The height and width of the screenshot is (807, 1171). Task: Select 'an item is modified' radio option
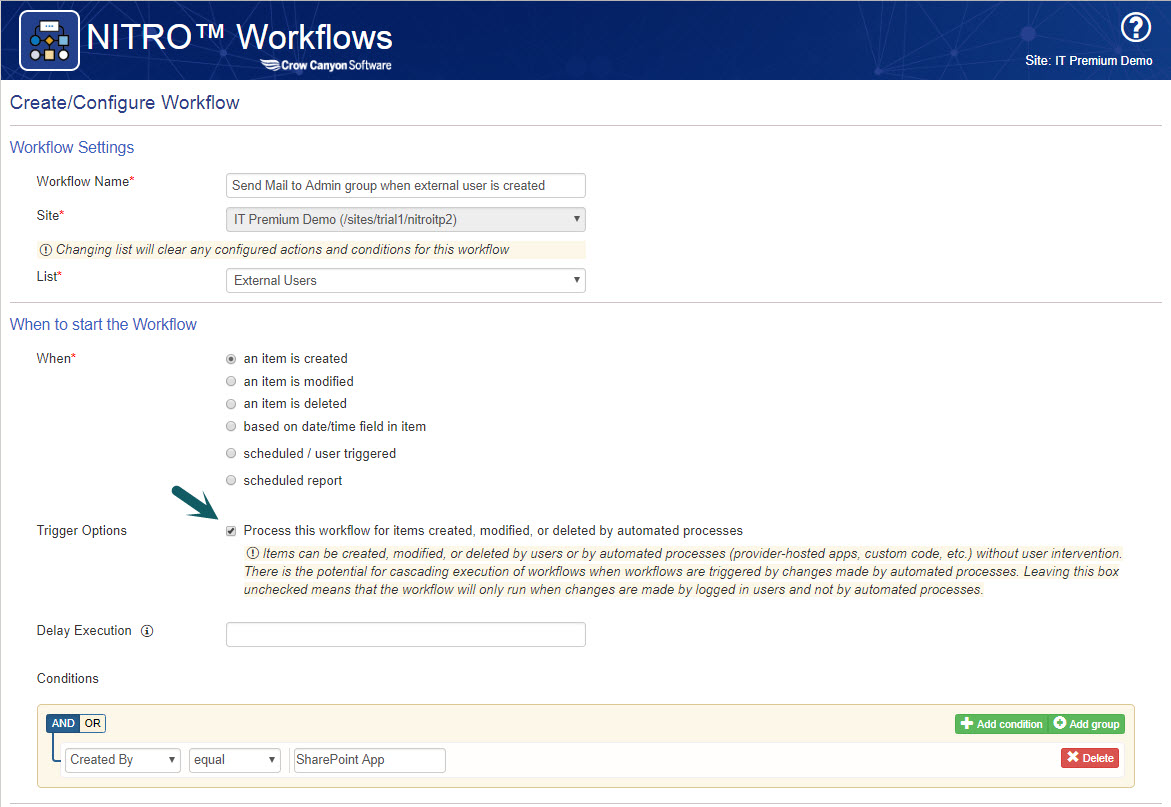231,381
